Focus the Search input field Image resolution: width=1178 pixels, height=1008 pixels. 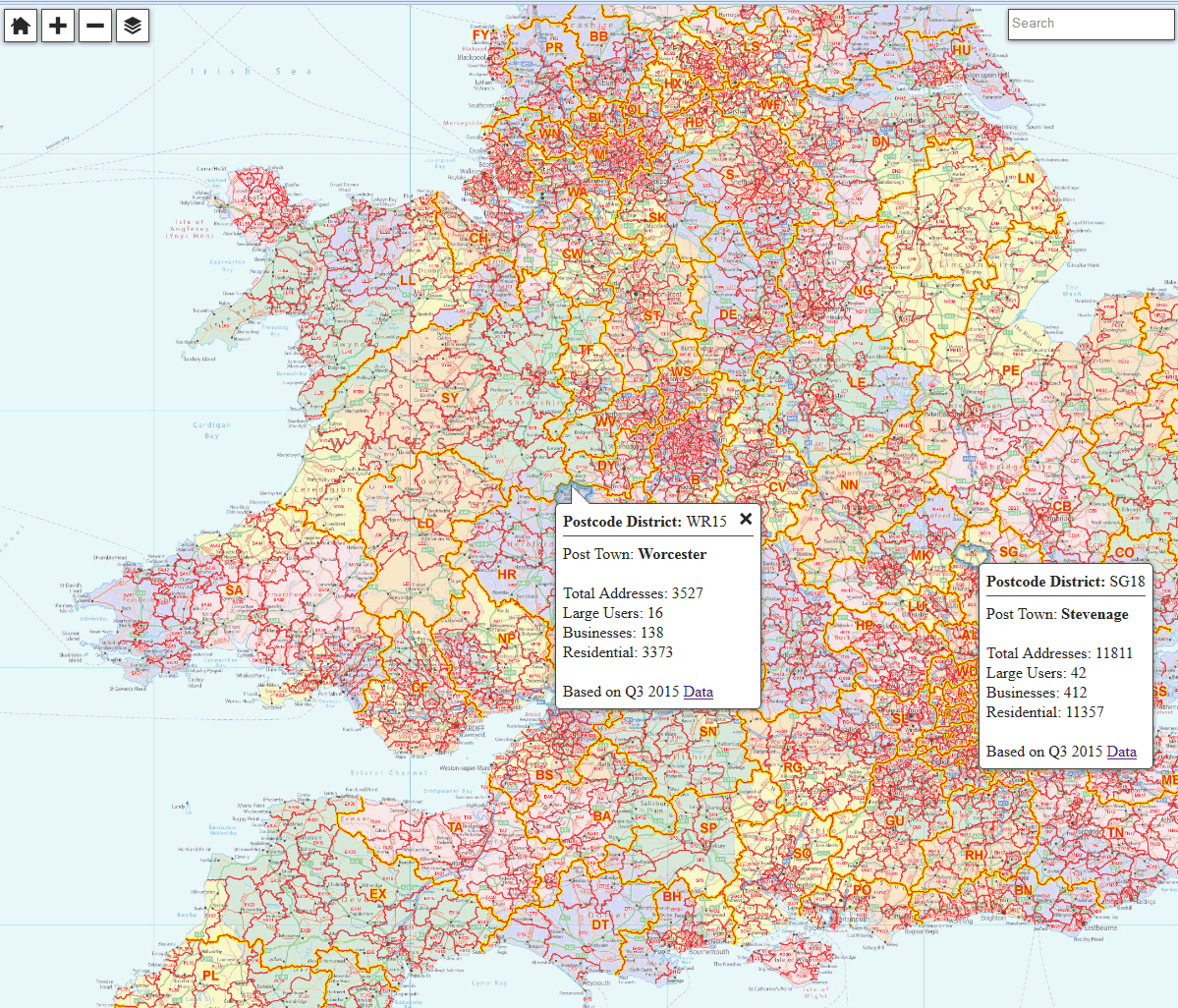point(1092,24)
